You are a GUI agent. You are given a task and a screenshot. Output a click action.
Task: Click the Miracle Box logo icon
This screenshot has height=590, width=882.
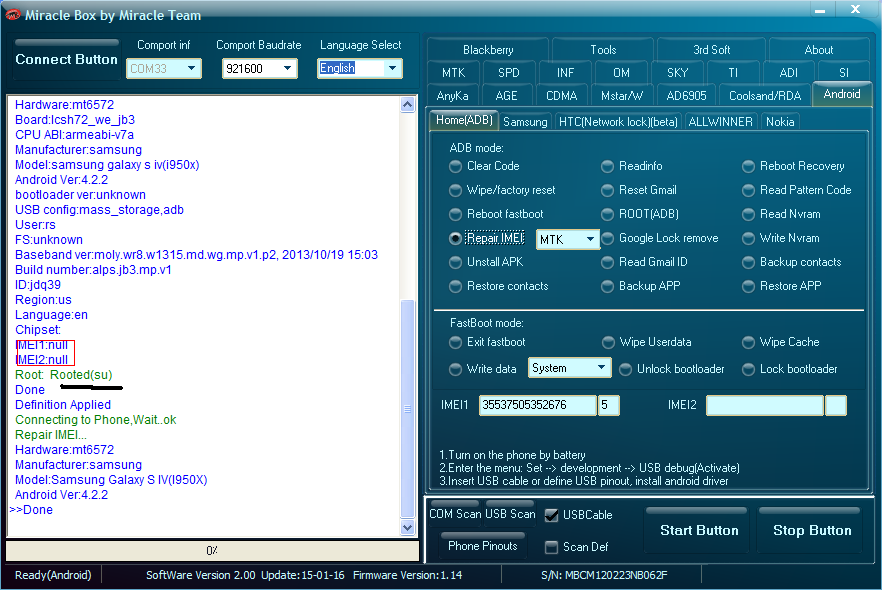point(12,15)
